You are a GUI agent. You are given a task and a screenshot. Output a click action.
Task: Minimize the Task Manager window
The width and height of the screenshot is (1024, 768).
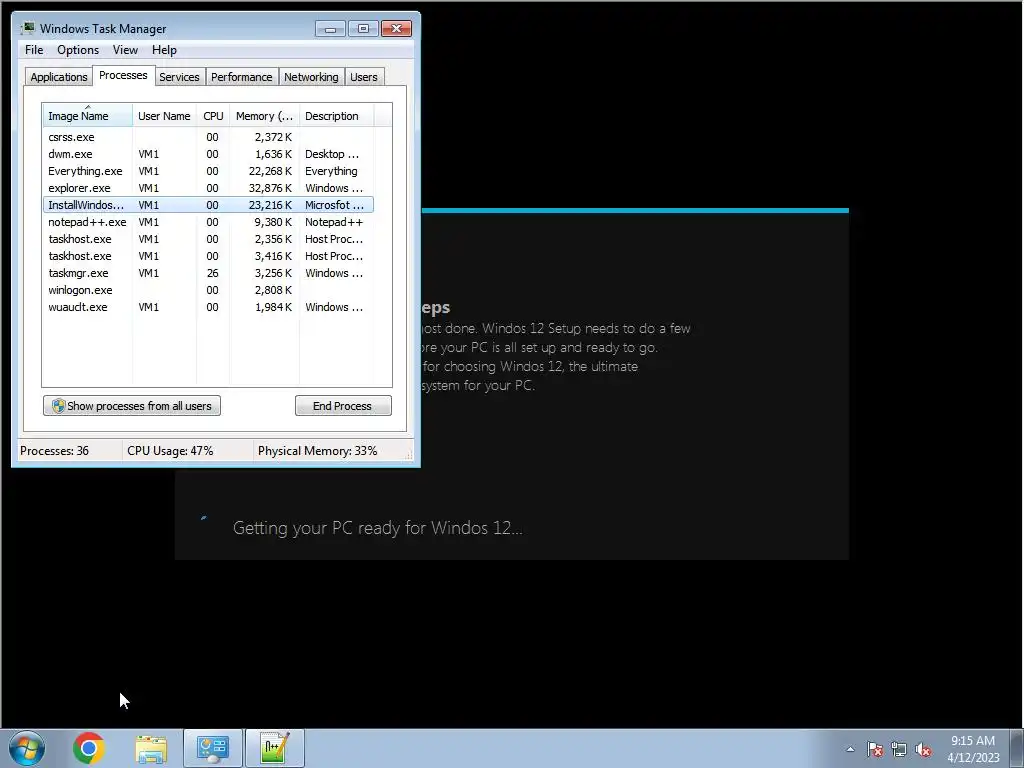pos(330,29)
